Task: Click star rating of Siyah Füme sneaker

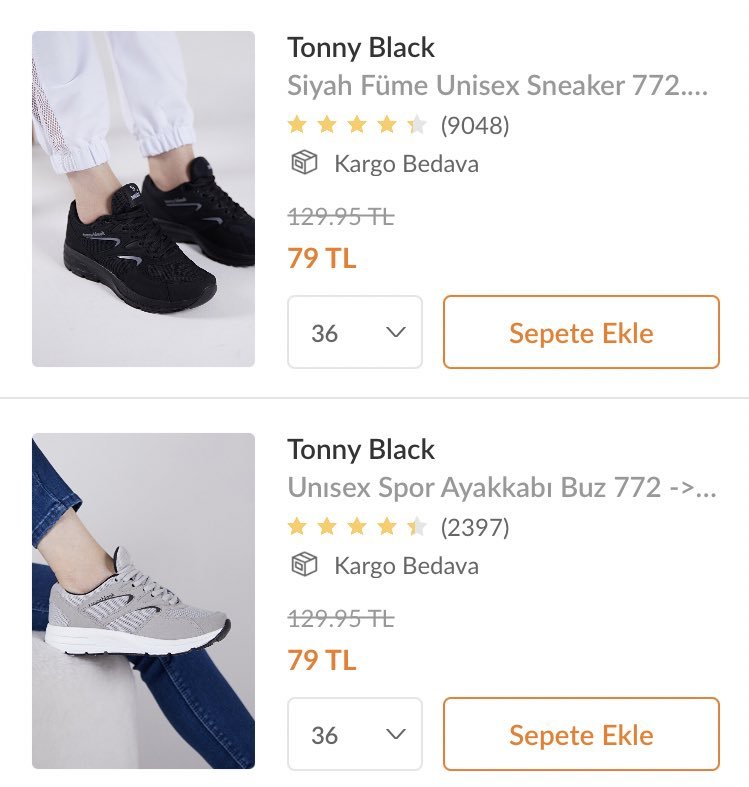Action: (x=357, y=125)
